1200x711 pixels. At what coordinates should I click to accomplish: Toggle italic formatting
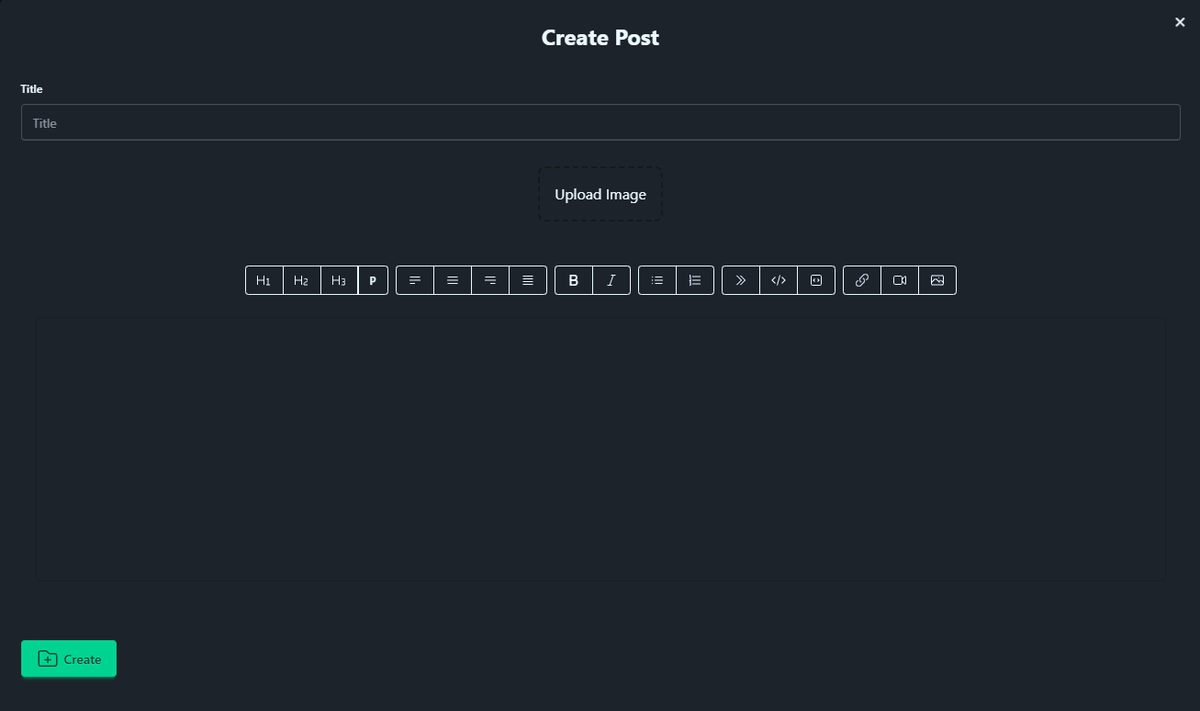(611, 280)
